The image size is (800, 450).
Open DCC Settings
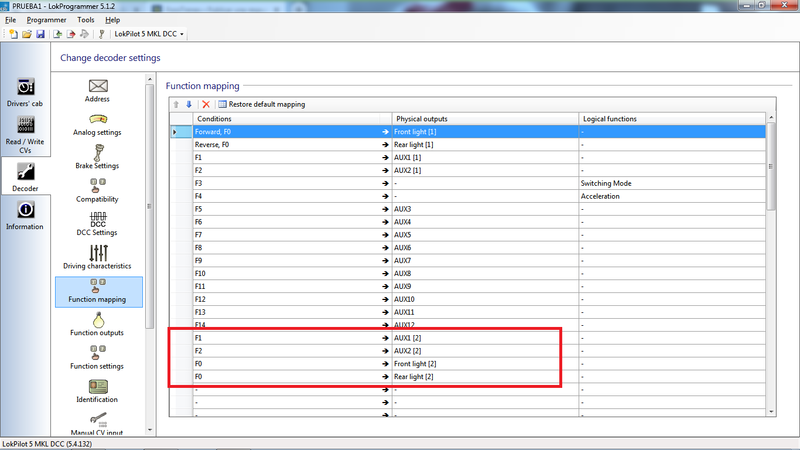[97, 224]
